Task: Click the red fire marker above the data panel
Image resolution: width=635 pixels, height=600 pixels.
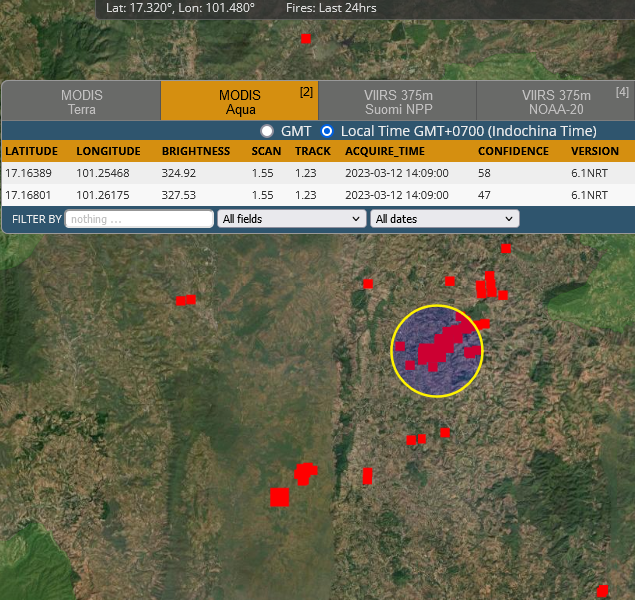Action: 306,39
